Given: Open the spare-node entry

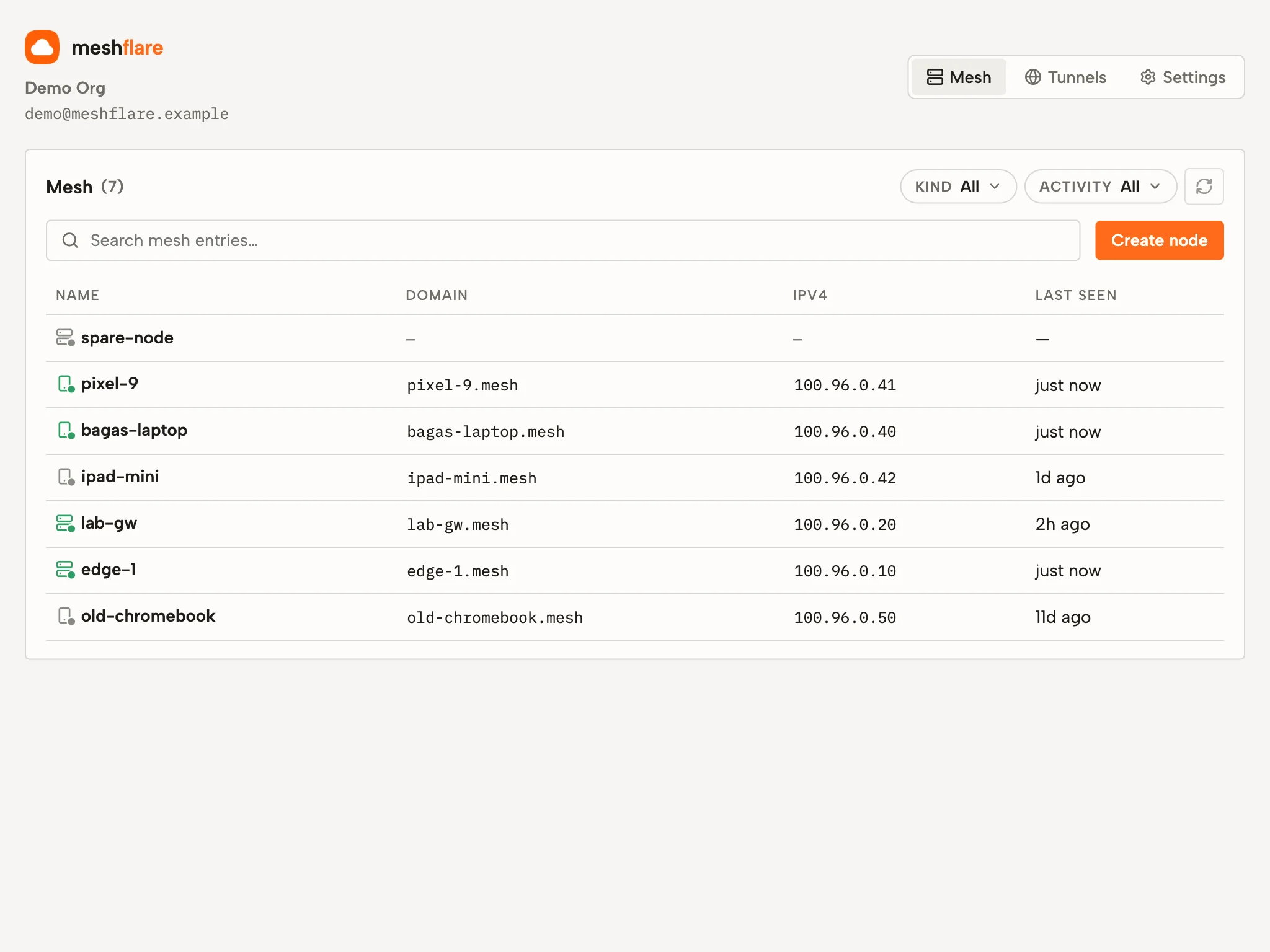Looking at the screenshot, I should [634, 338].
